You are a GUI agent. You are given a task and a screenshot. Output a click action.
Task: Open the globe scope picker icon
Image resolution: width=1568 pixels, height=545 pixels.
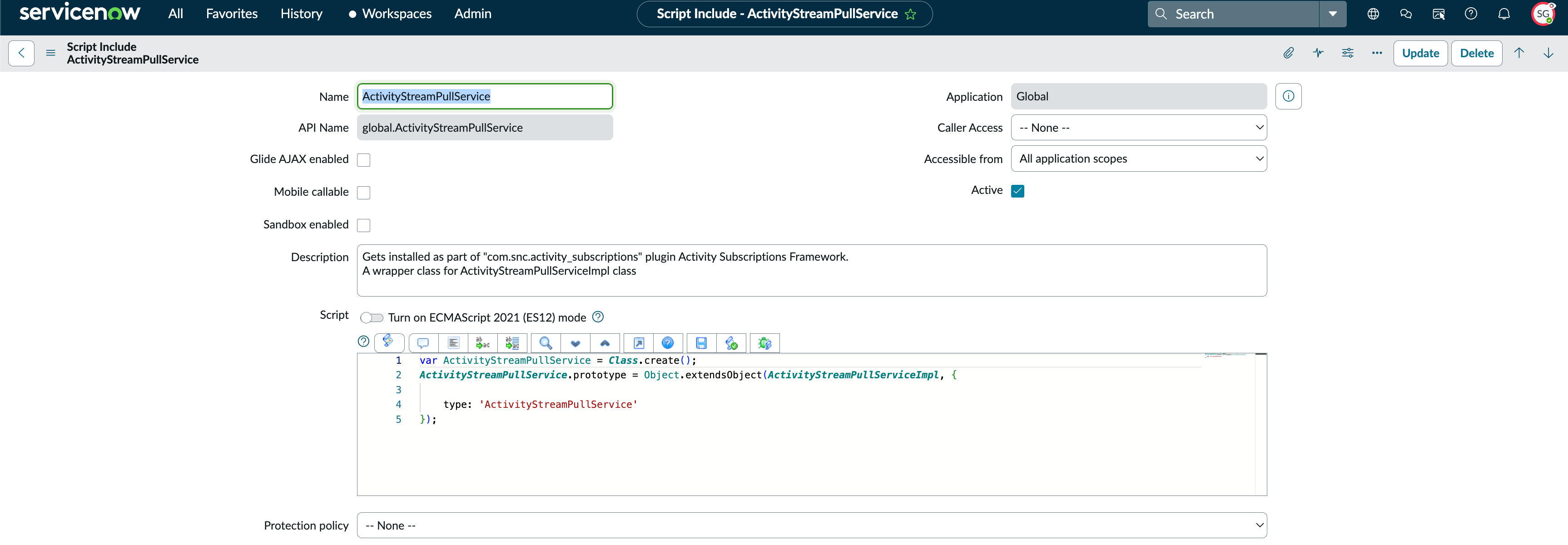pyautogui.click(x=1373, y=14)
